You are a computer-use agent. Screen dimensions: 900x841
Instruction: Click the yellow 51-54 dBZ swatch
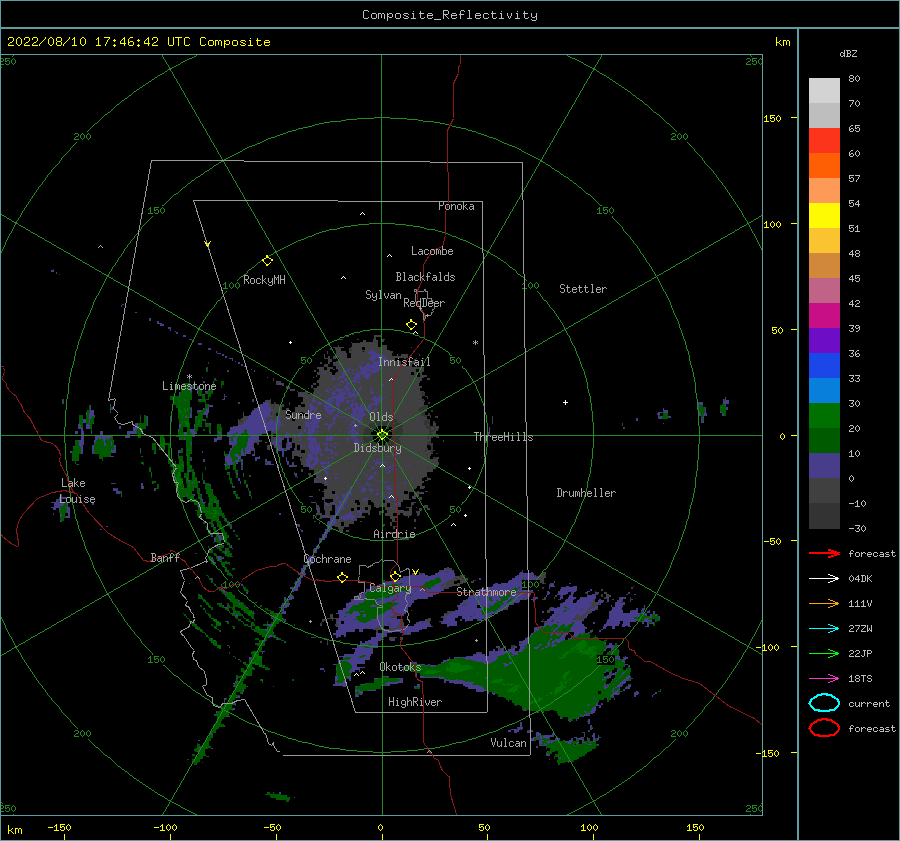824,215
